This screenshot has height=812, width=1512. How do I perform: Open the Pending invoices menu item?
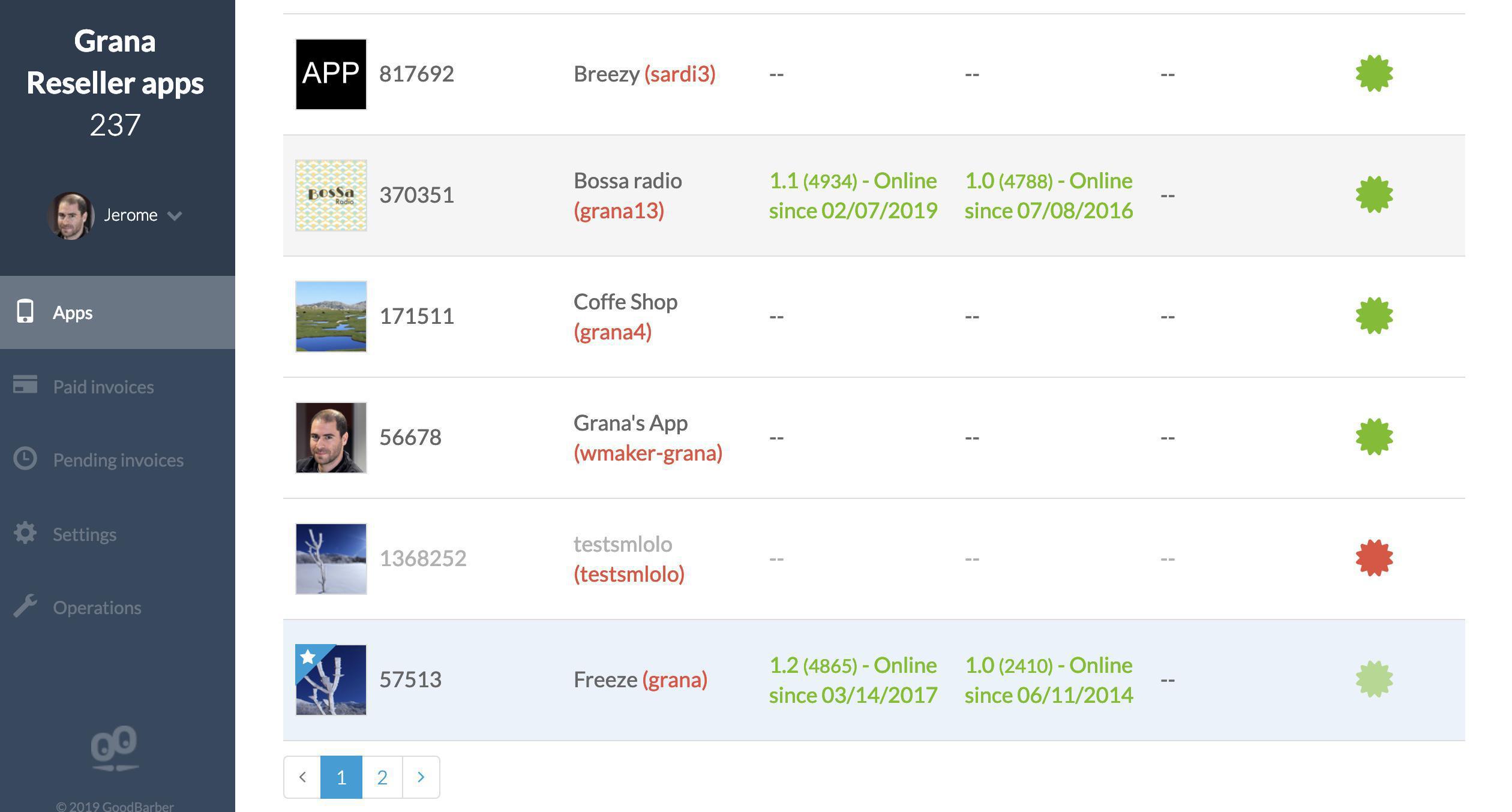(x=118, y=460)
